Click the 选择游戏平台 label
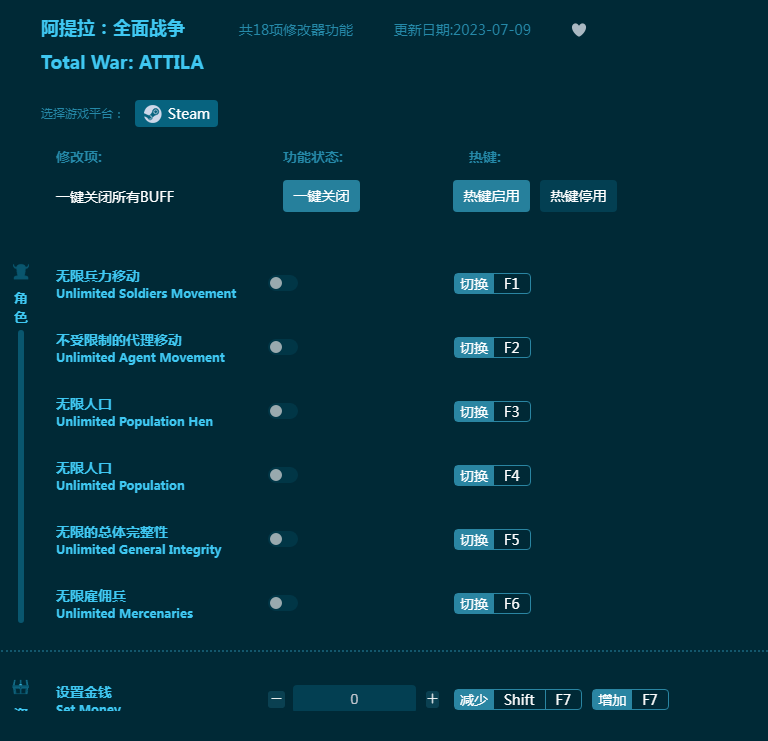This screenshot has width=768, height=741. coord(81,114)
